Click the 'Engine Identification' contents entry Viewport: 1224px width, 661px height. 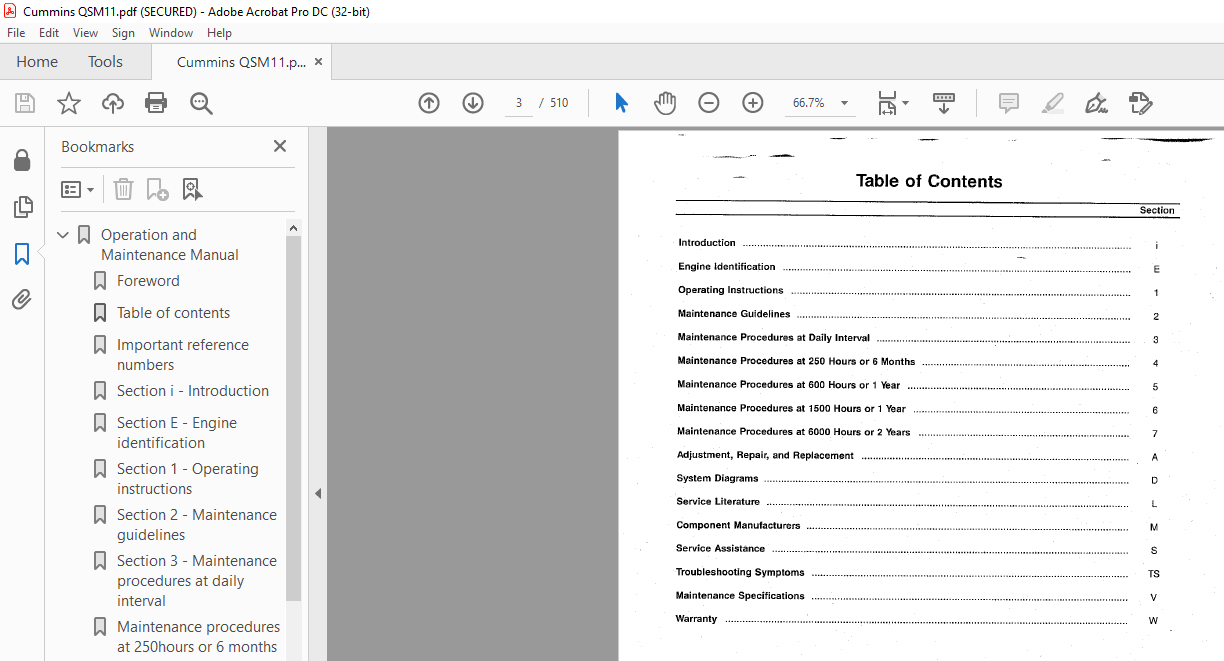click(x=726, y=267)
